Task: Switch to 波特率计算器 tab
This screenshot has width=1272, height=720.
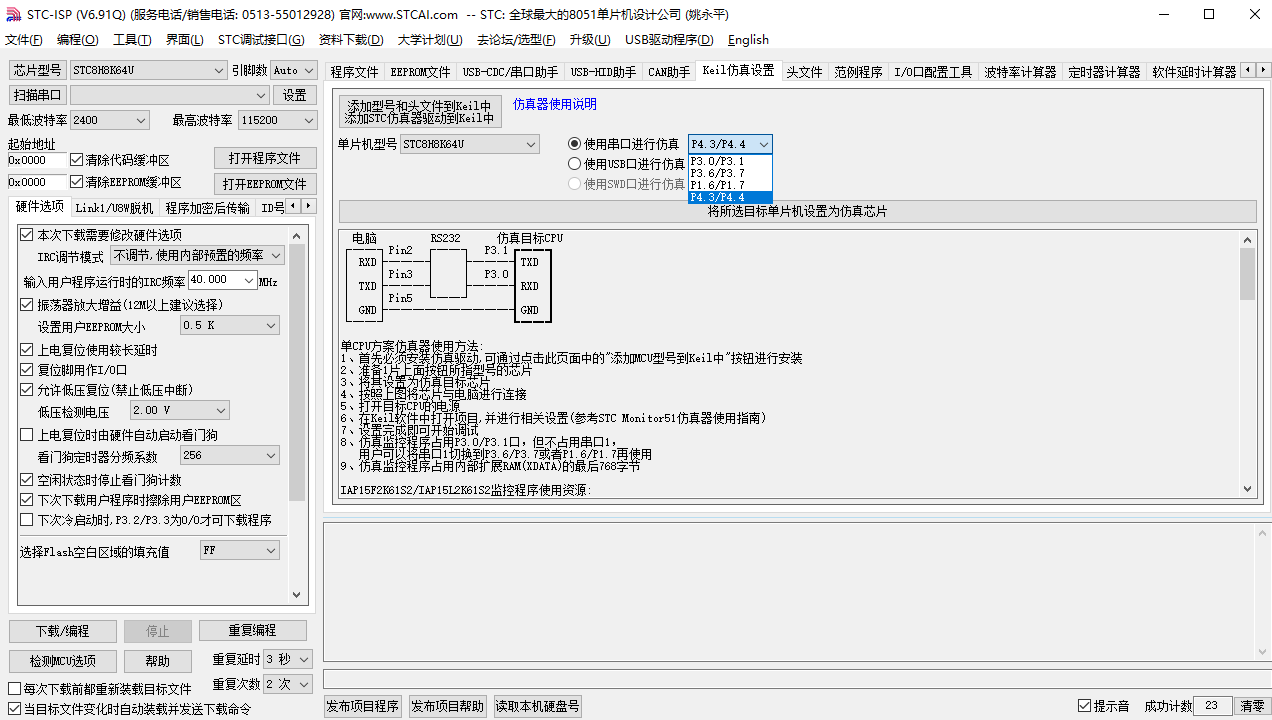Action: coord(1020,72)
